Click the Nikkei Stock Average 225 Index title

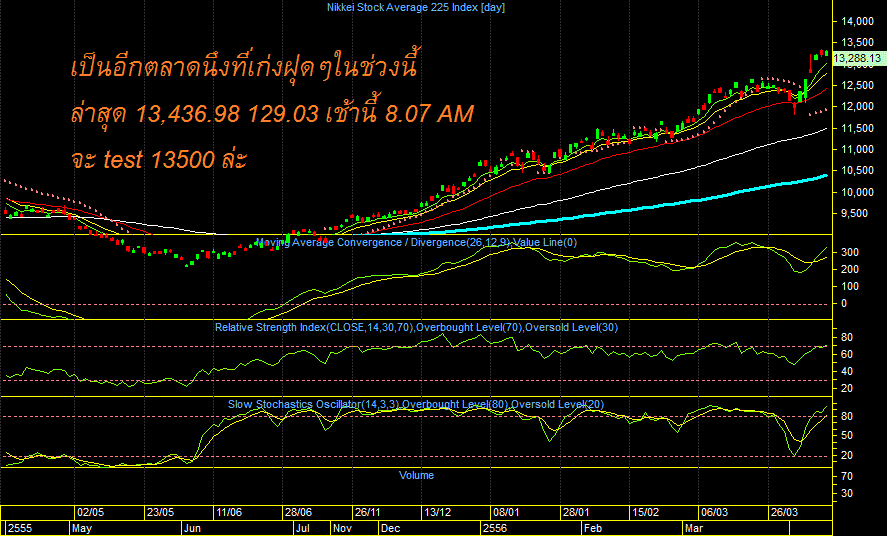416,7
